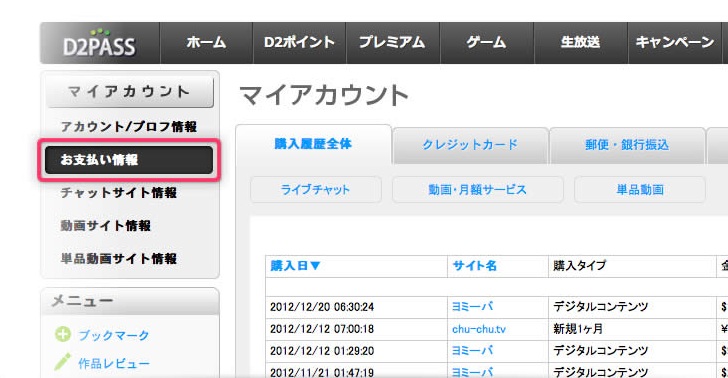Click デジタルコンテンツ in the 2012/11/21 row
728x378 pixels.
pyautogui.click(x=600, y=372)
